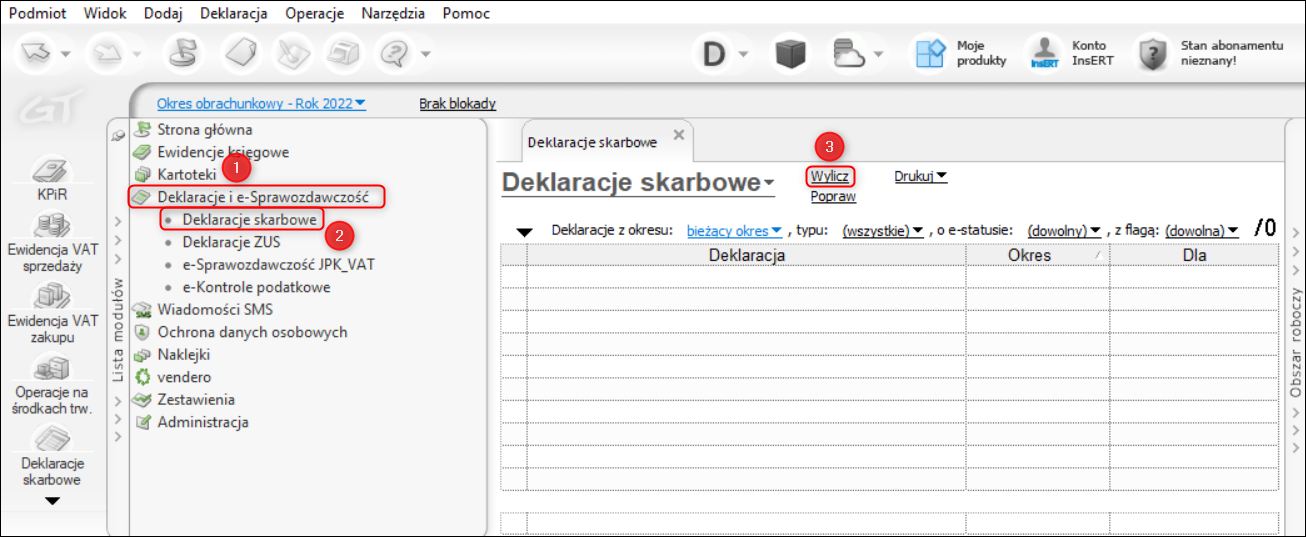1306x537 pixels.
Task: Select Zestawienia module
Action: 196,399
